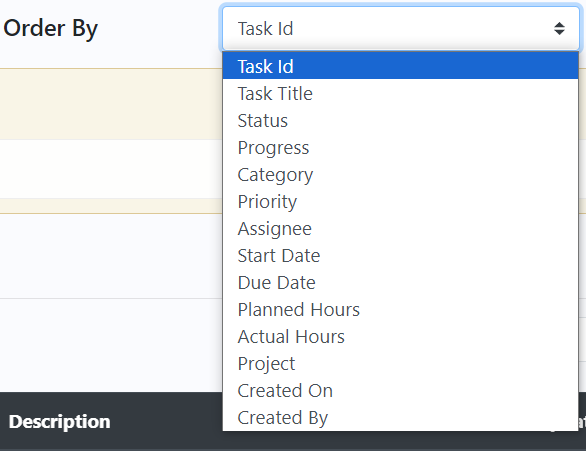Select Project ordering option
This screenshot has width=586, height=451.
point(400,363)
